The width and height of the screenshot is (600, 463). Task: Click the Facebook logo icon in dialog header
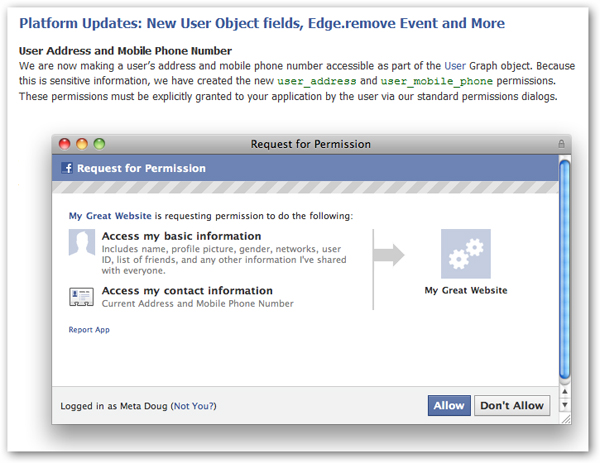click(x=67, y=168)
